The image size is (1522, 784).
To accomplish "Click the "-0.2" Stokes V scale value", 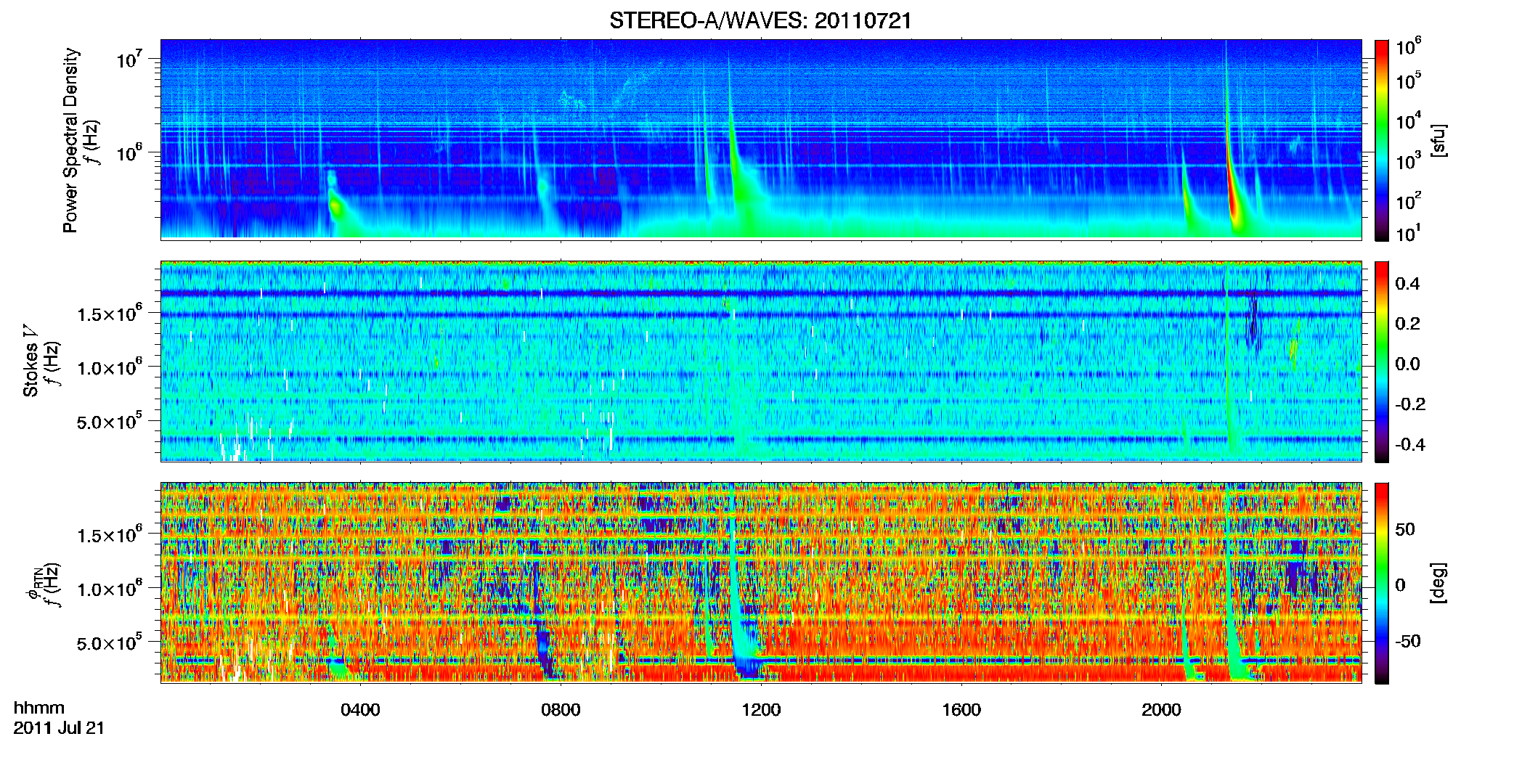I will (x=1410, y=404).
